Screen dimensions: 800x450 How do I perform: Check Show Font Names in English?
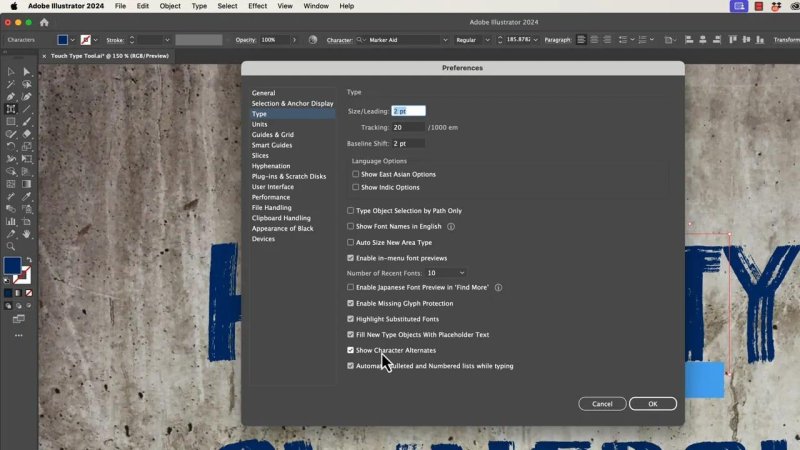click(351, 226)
